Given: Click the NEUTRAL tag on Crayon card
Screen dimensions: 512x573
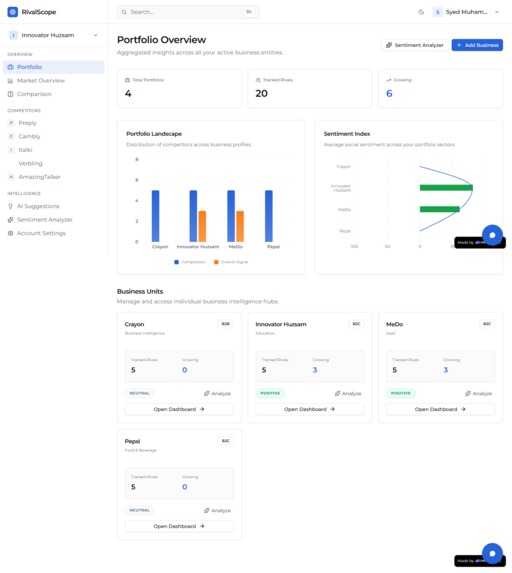Looking at the screenshot, I should [140, 393].
